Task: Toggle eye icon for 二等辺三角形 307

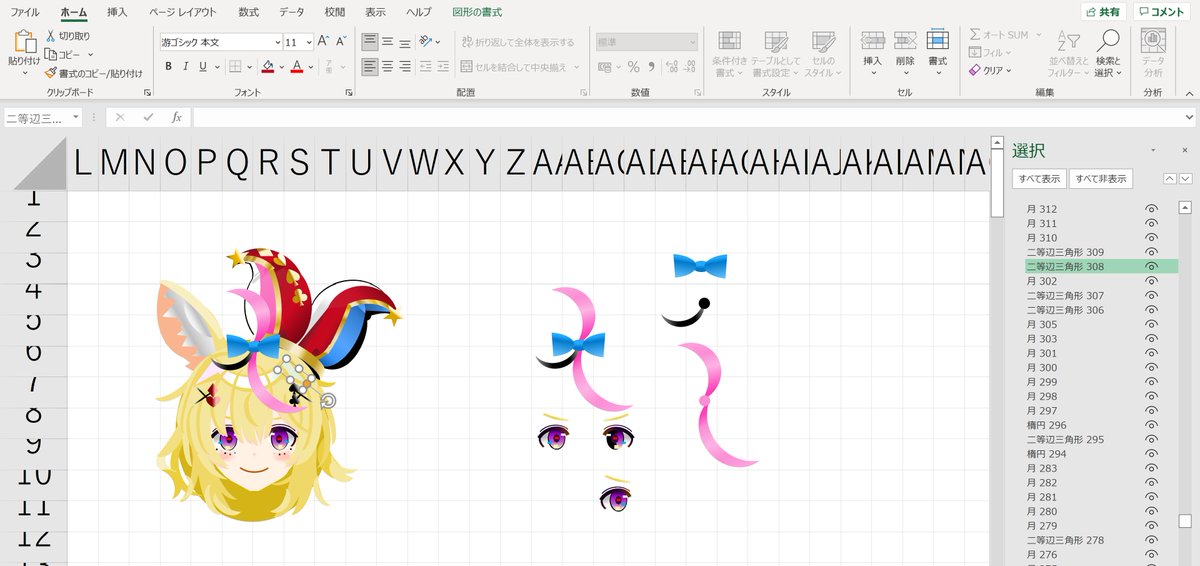Action: click(1151, 296)
